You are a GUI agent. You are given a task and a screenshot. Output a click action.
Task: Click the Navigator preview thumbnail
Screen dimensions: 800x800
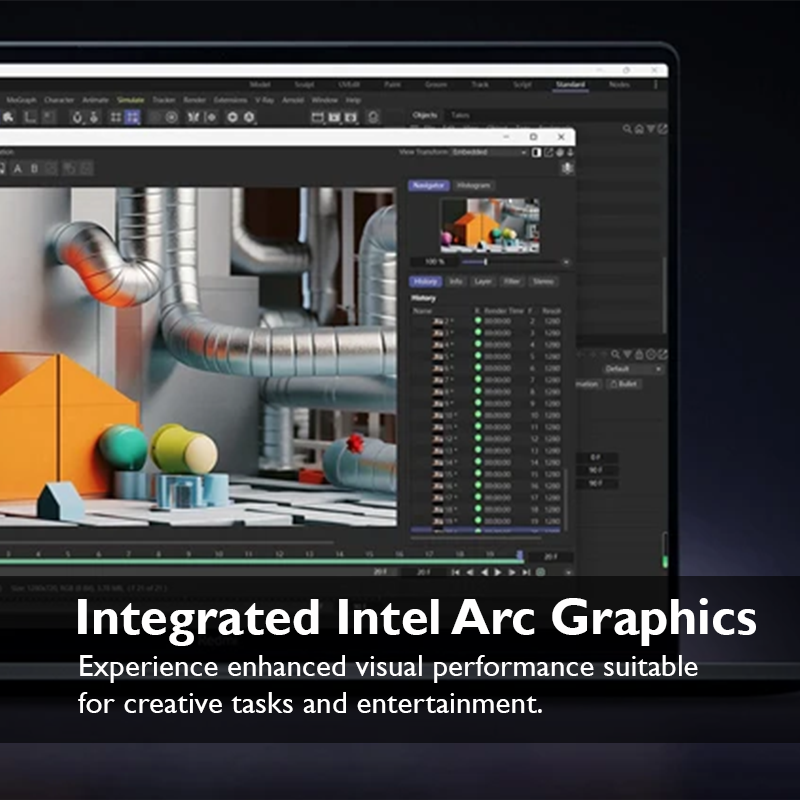tap(489, 226)
